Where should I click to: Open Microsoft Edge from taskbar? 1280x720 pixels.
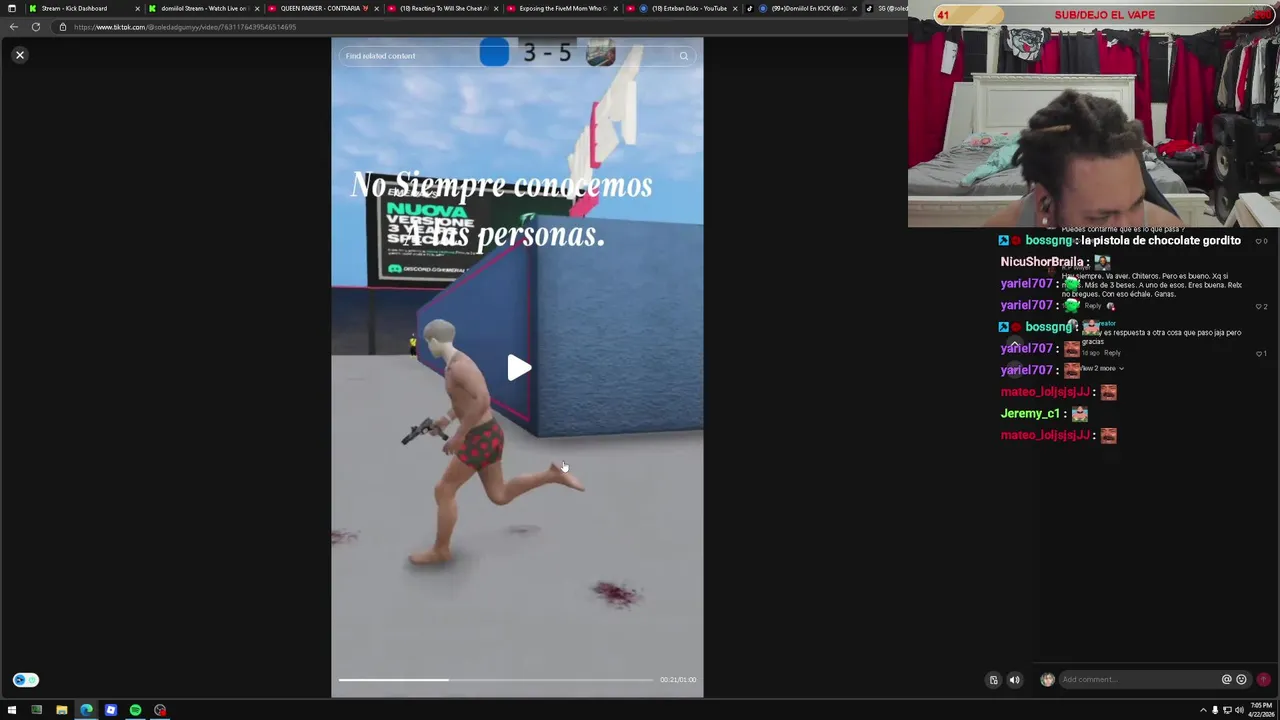pyautogui.click(x=86, y=710)
